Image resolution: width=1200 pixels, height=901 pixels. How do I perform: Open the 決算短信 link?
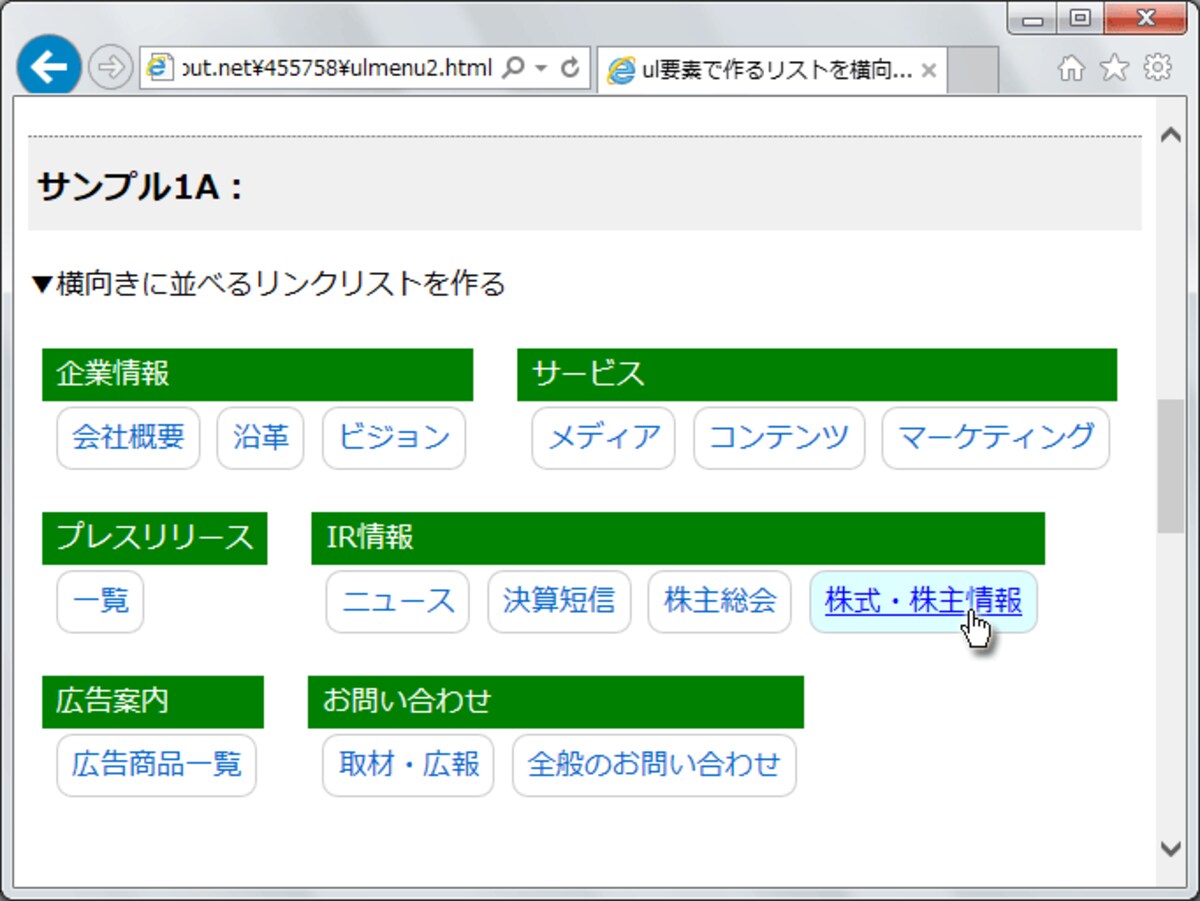click(559, 601)
